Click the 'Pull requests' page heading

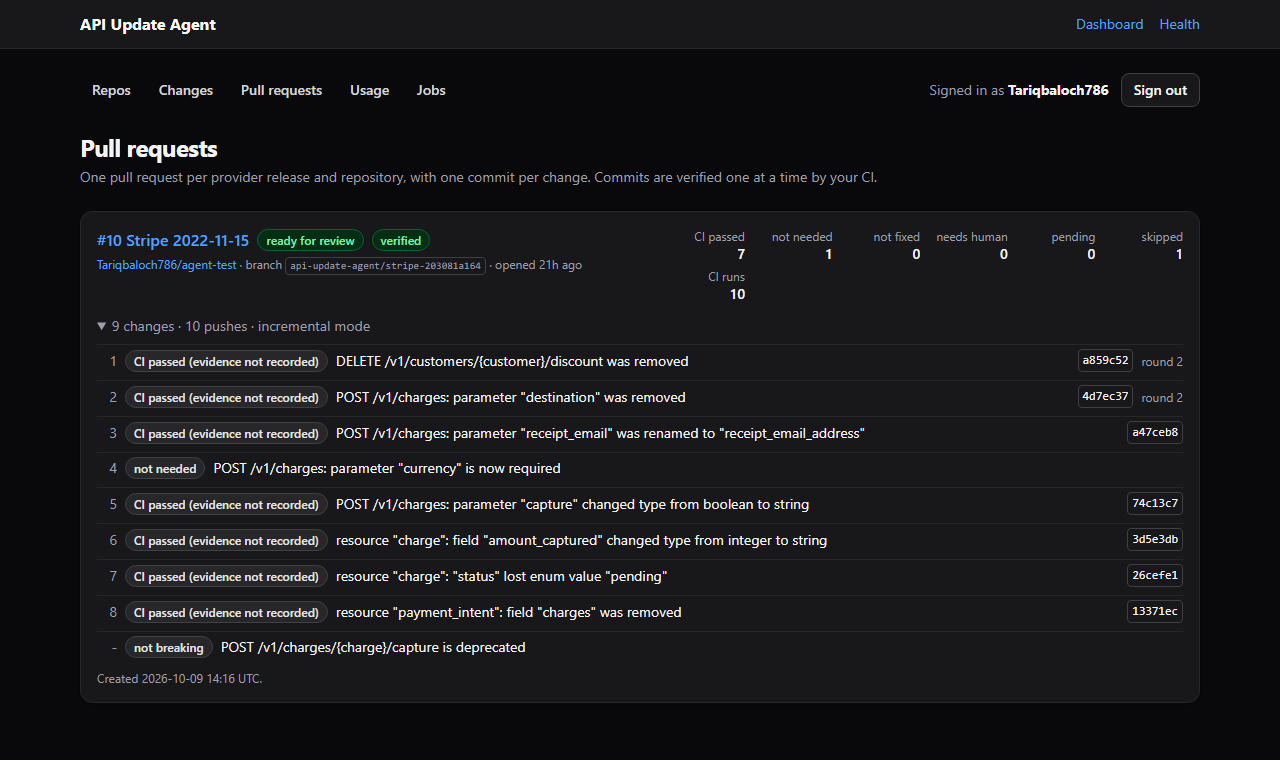point(149,149)
